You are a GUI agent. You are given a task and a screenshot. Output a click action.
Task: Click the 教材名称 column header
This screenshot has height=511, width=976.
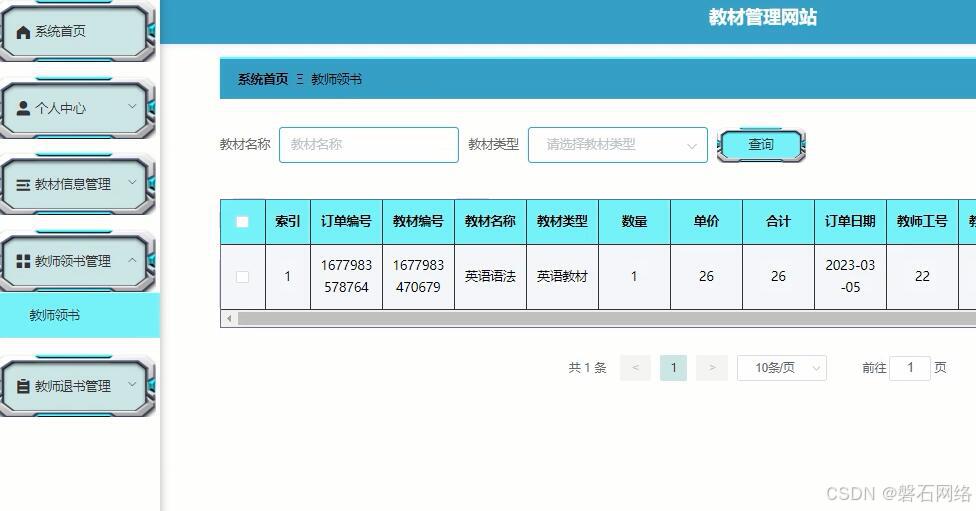tap(490, 222)
